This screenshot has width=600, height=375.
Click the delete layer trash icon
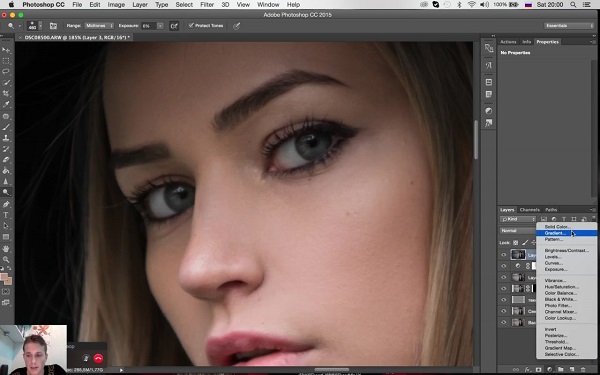[x=583, y=370]
